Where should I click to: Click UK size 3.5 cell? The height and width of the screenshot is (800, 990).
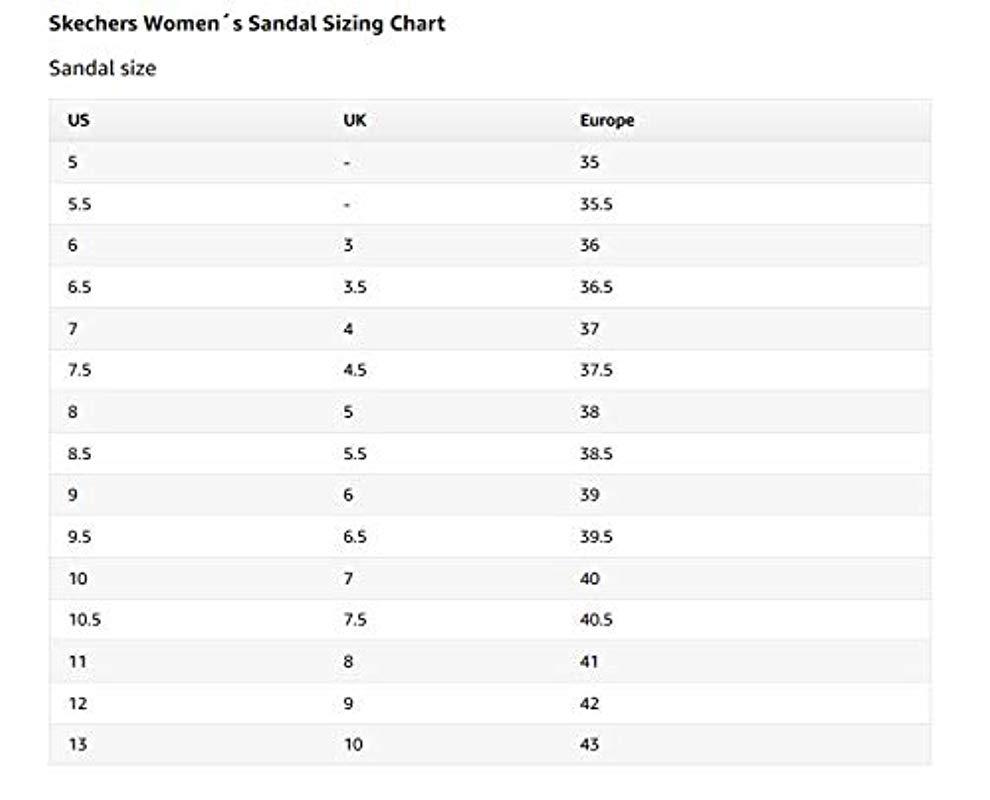tap(354, 287)
